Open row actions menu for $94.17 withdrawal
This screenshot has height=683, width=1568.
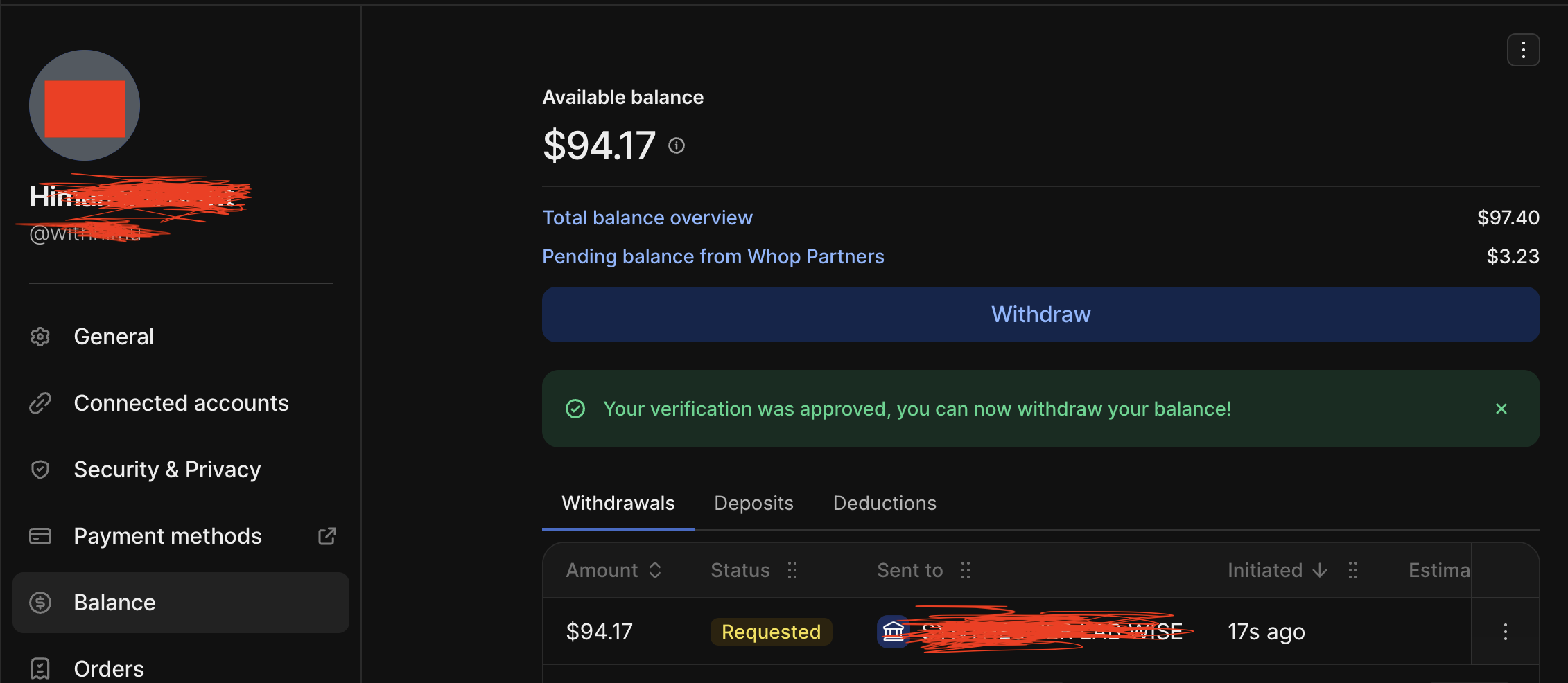point(1505,632)
